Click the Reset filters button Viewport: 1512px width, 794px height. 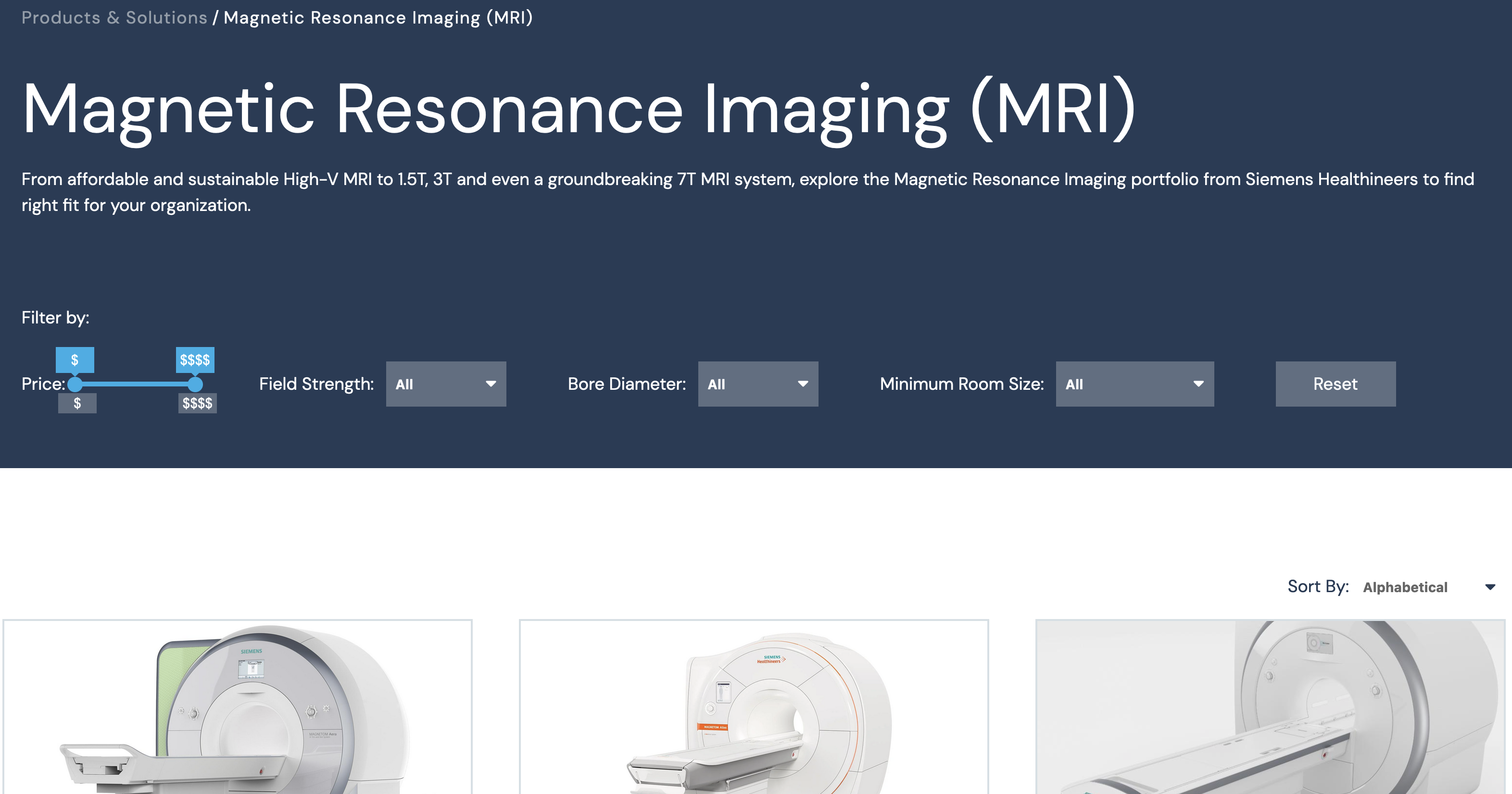coord(1336,384)
